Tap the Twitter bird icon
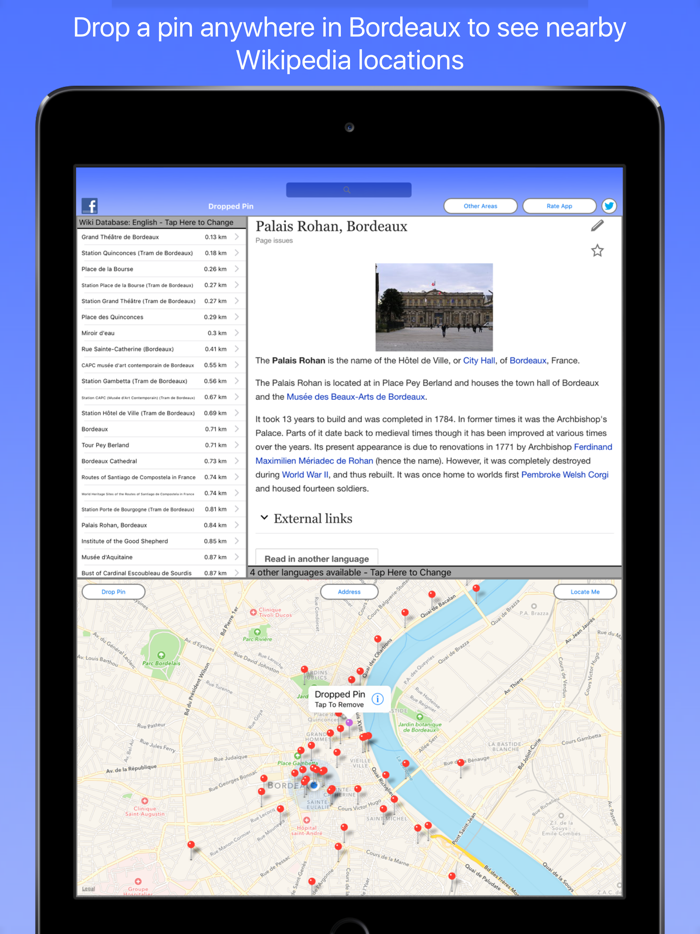700x934 pixels. tap(609, 206)
